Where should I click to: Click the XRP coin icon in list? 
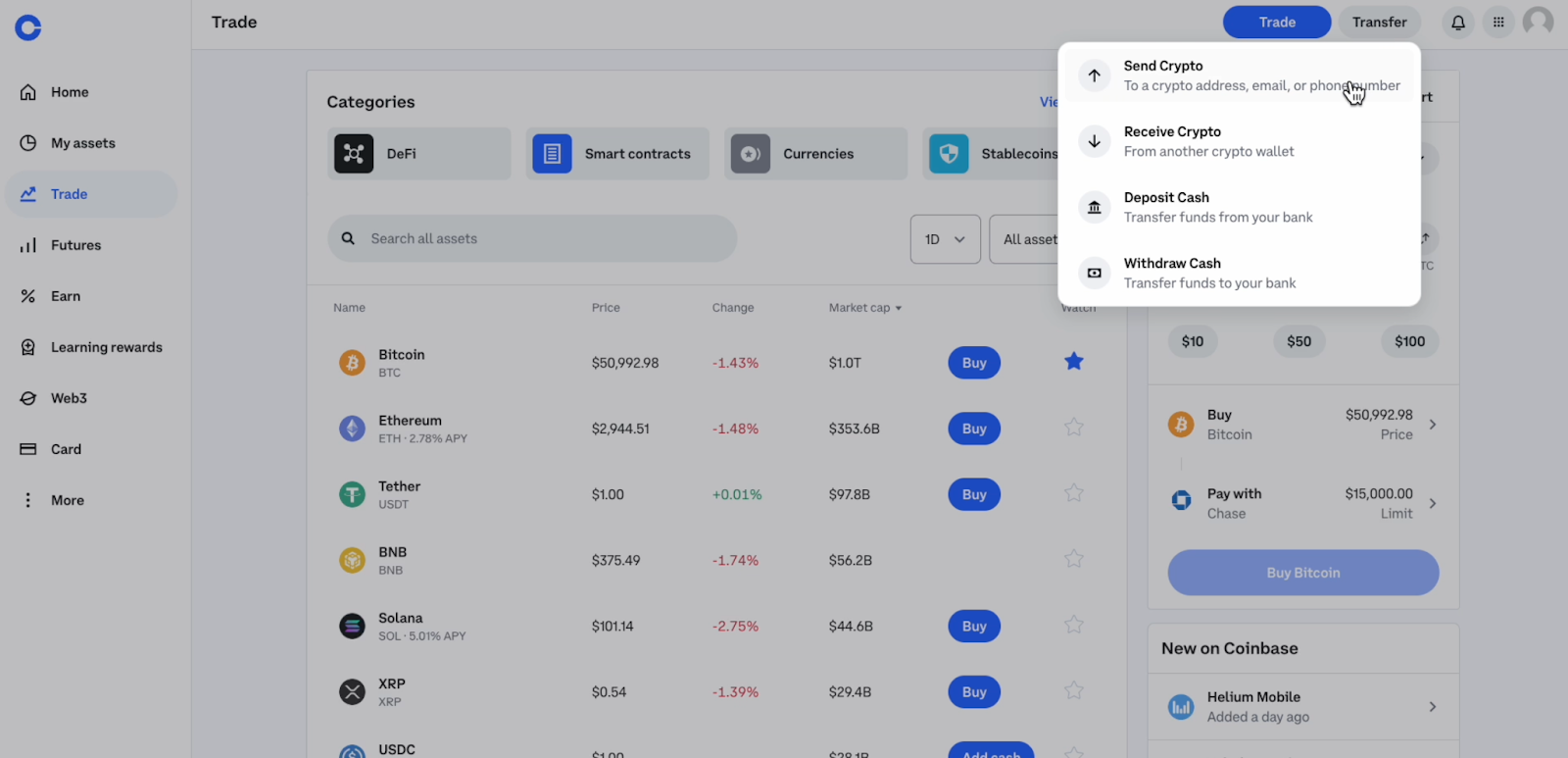352,691
